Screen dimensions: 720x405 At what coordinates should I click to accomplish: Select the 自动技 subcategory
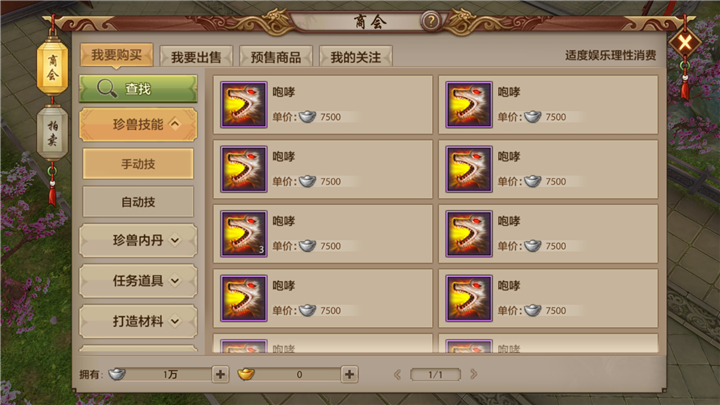click(138, 202)
